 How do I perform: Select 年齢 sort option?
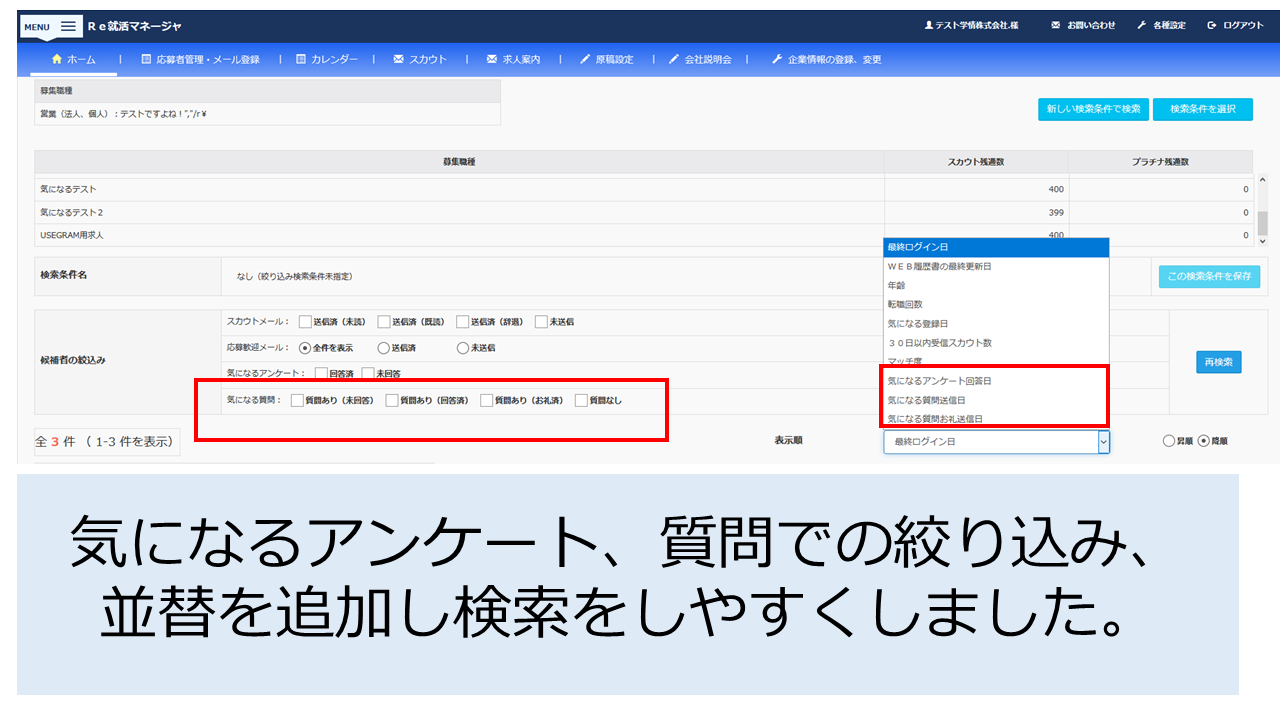996,286
